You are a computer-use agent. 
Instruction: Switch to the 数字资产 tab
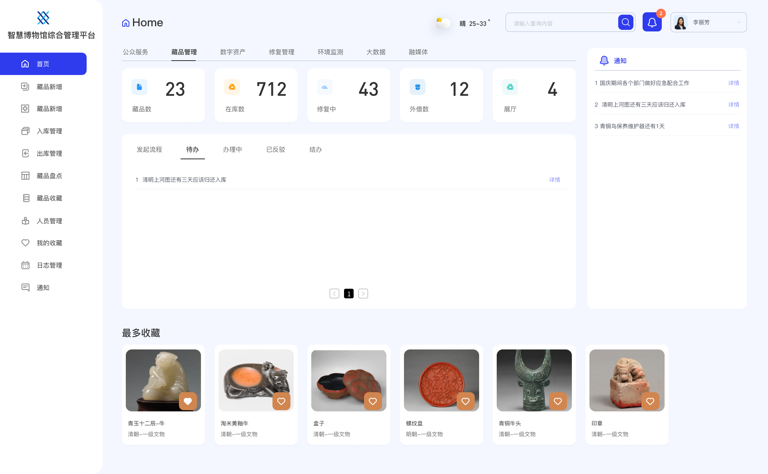232,52
